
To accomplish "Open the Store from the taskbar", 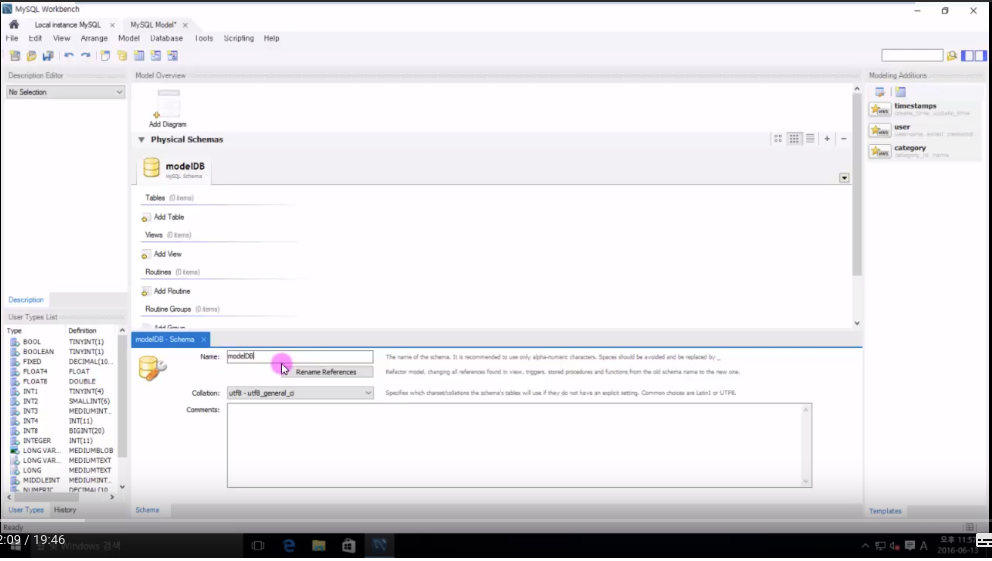I will click(349, 546).
